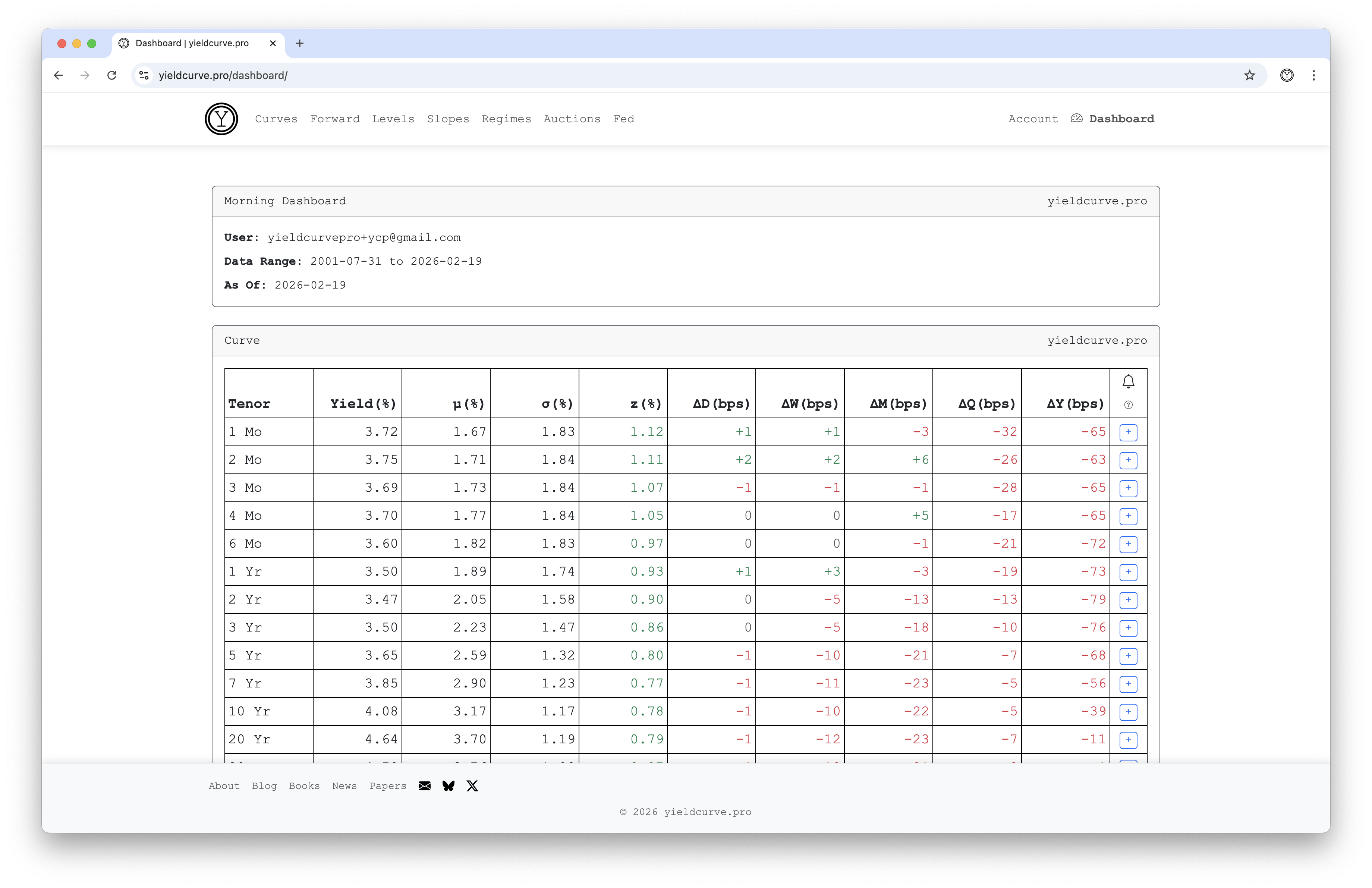
Task: Open the X social icon in footer
Action: tap(472, 786)
